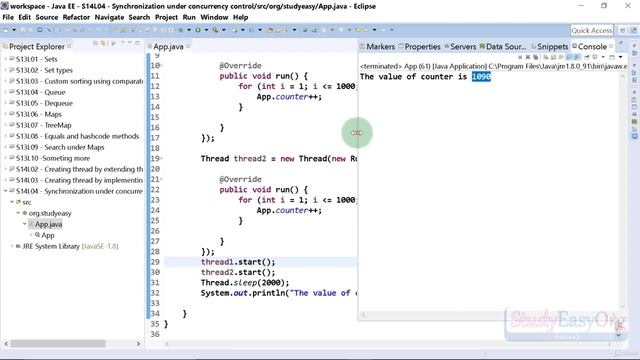Open the Source menu
640x360 pixels.
pos(47,17)
